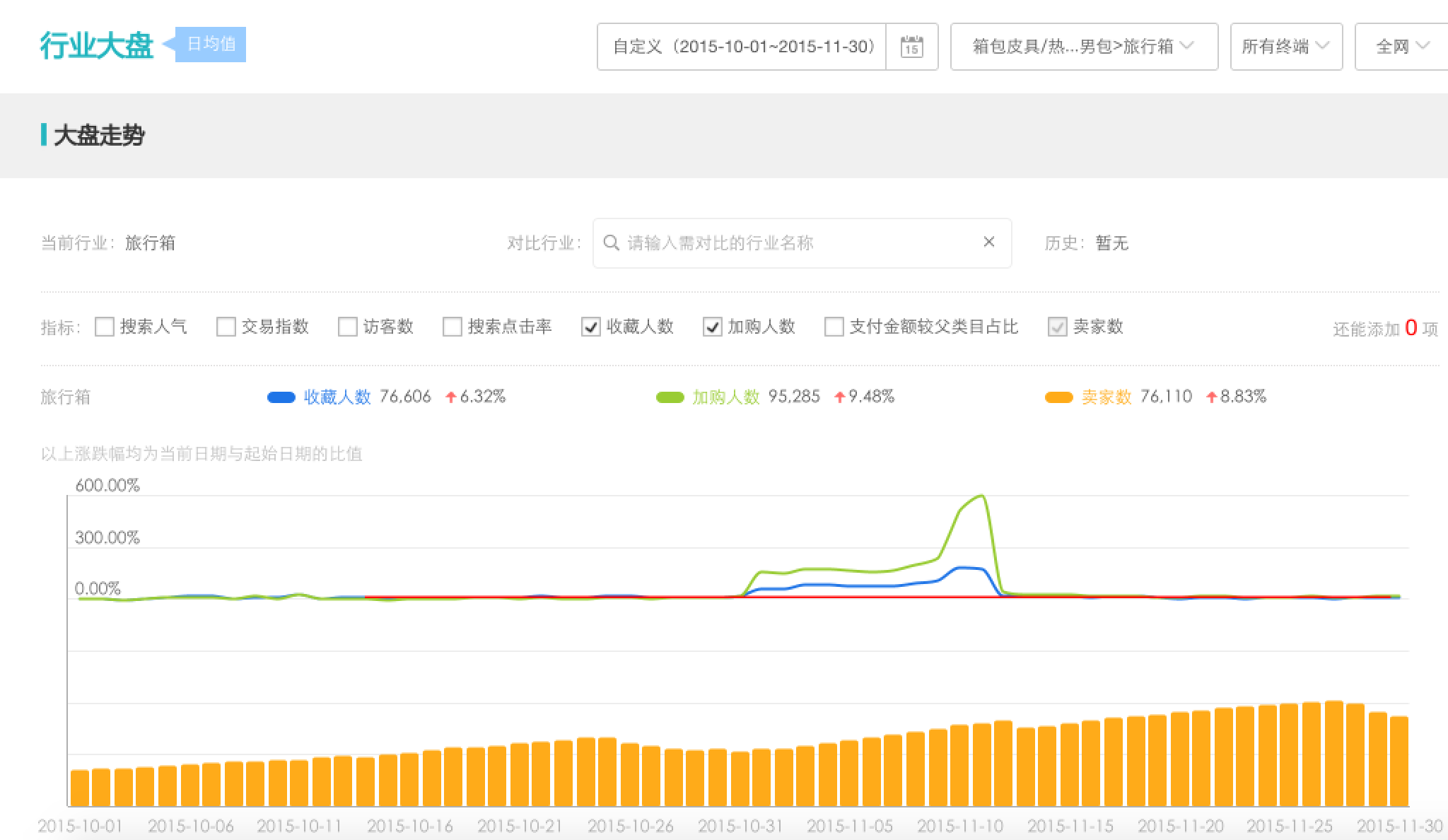Viewport: 1448px width, 840px height.
Task: Click the magnifier search icon
Action: (x=611, y=243)
